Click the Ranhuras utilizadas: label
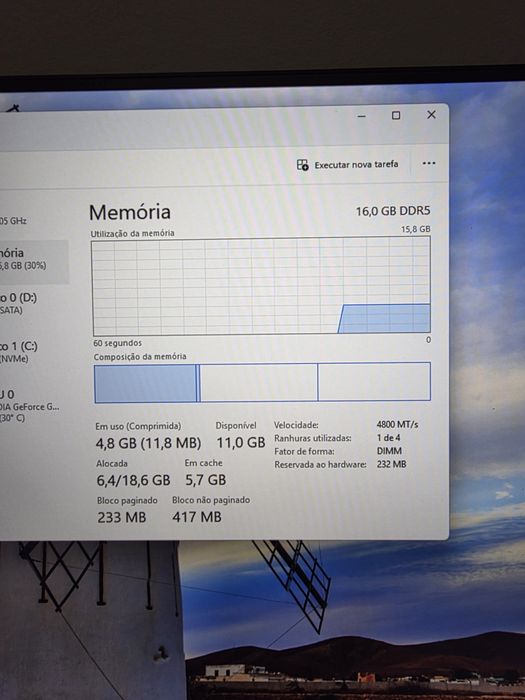The width and height of the screenshot is (525, 700). coord(312,438)
